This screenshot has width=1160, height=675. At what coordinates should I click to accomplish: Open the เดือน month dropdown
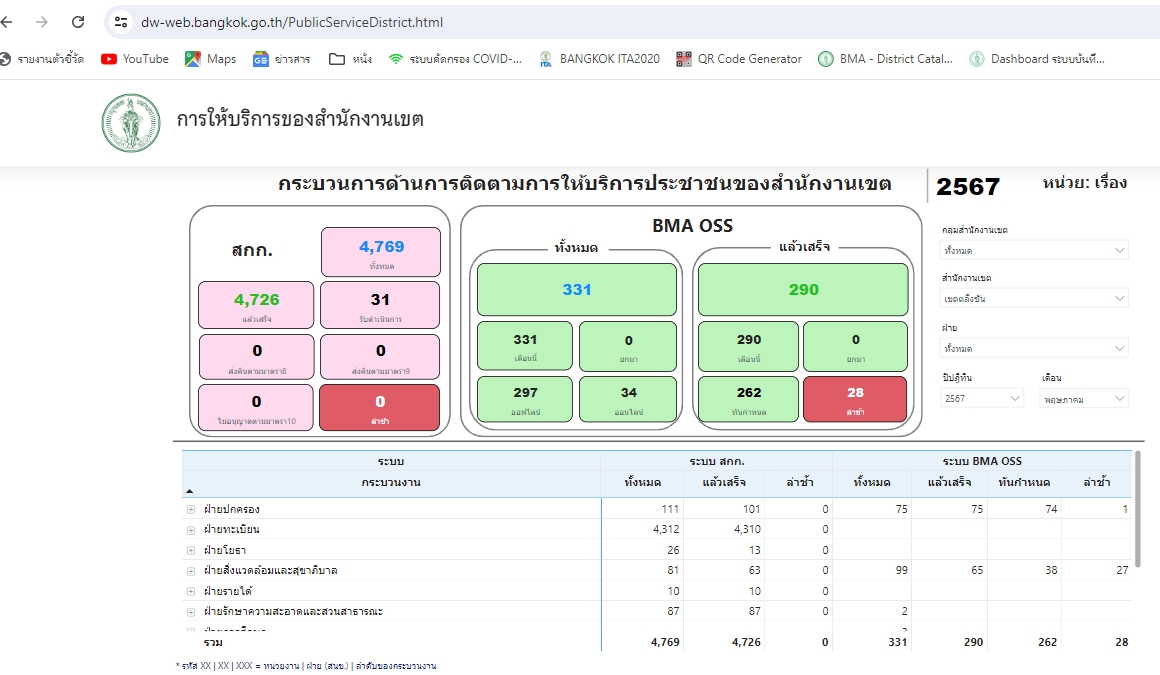point(1084,399)
